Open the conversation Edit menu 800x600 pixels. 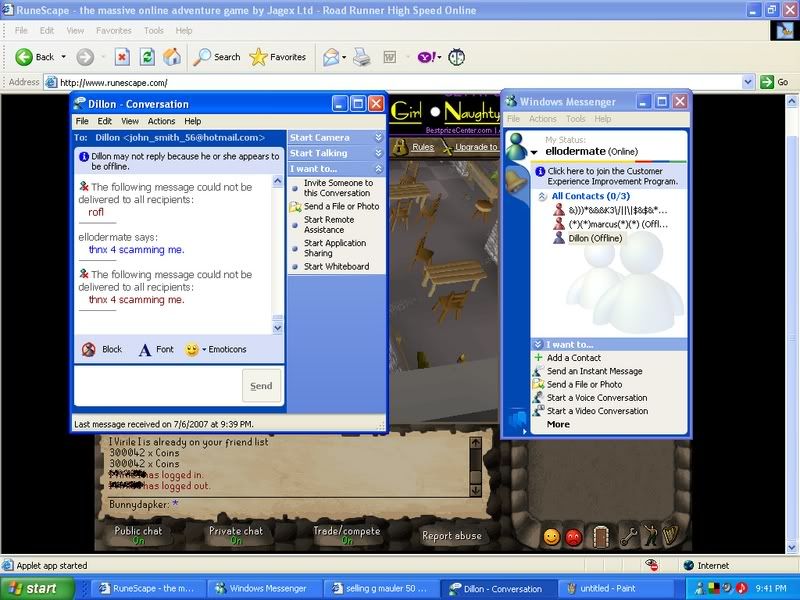pyautogui.click(x=105, y=121)
